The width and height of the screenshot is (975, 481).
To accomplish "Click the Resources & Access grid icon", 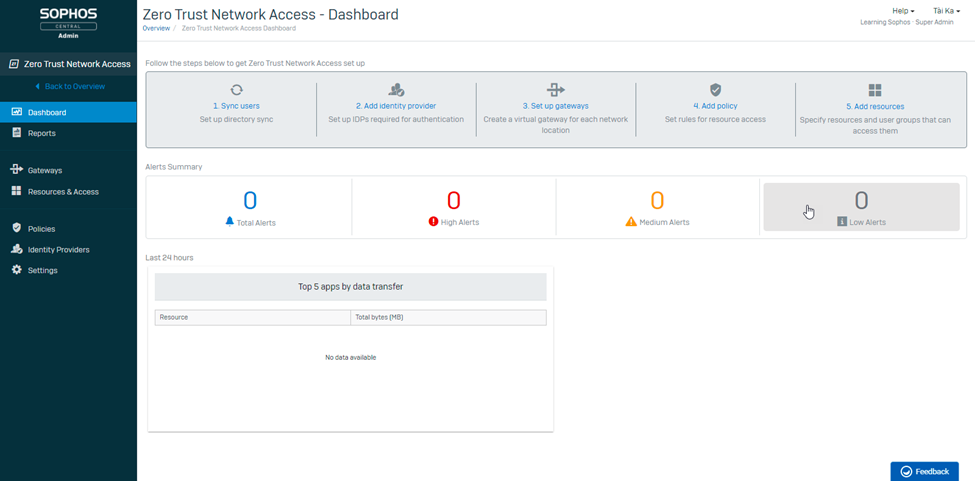I will point(17,191).
